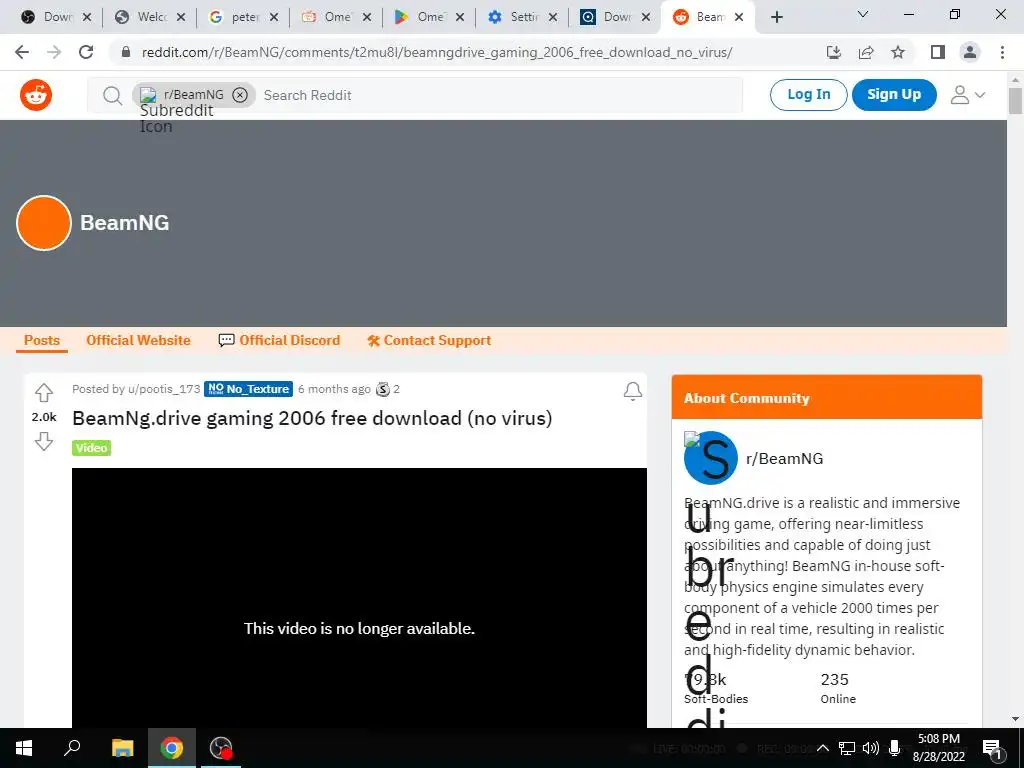
Task: Click the scrollbar down arrow
Action: click(1016, 719)
